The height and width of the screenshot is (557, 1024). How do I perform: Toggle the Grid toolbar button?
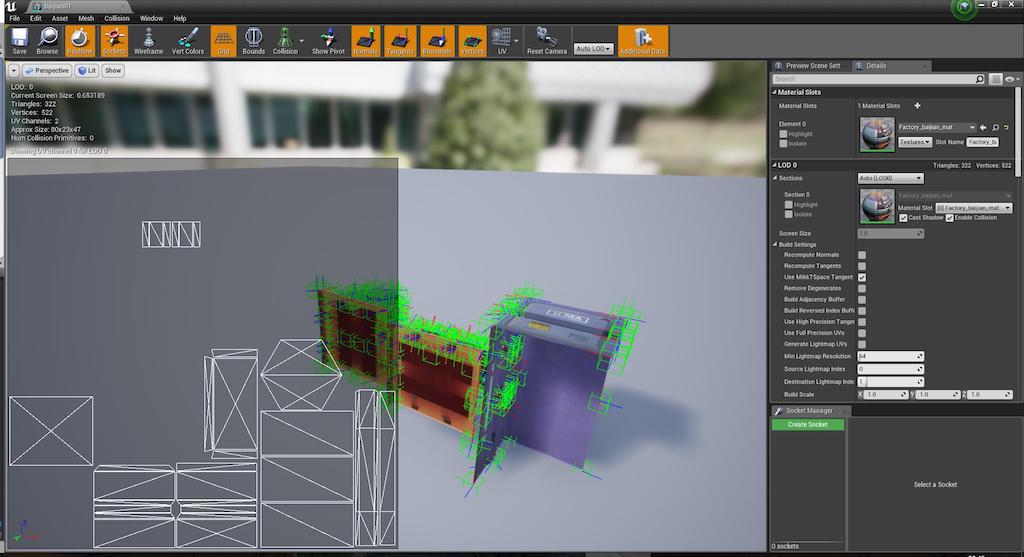[x=223, y=41]
